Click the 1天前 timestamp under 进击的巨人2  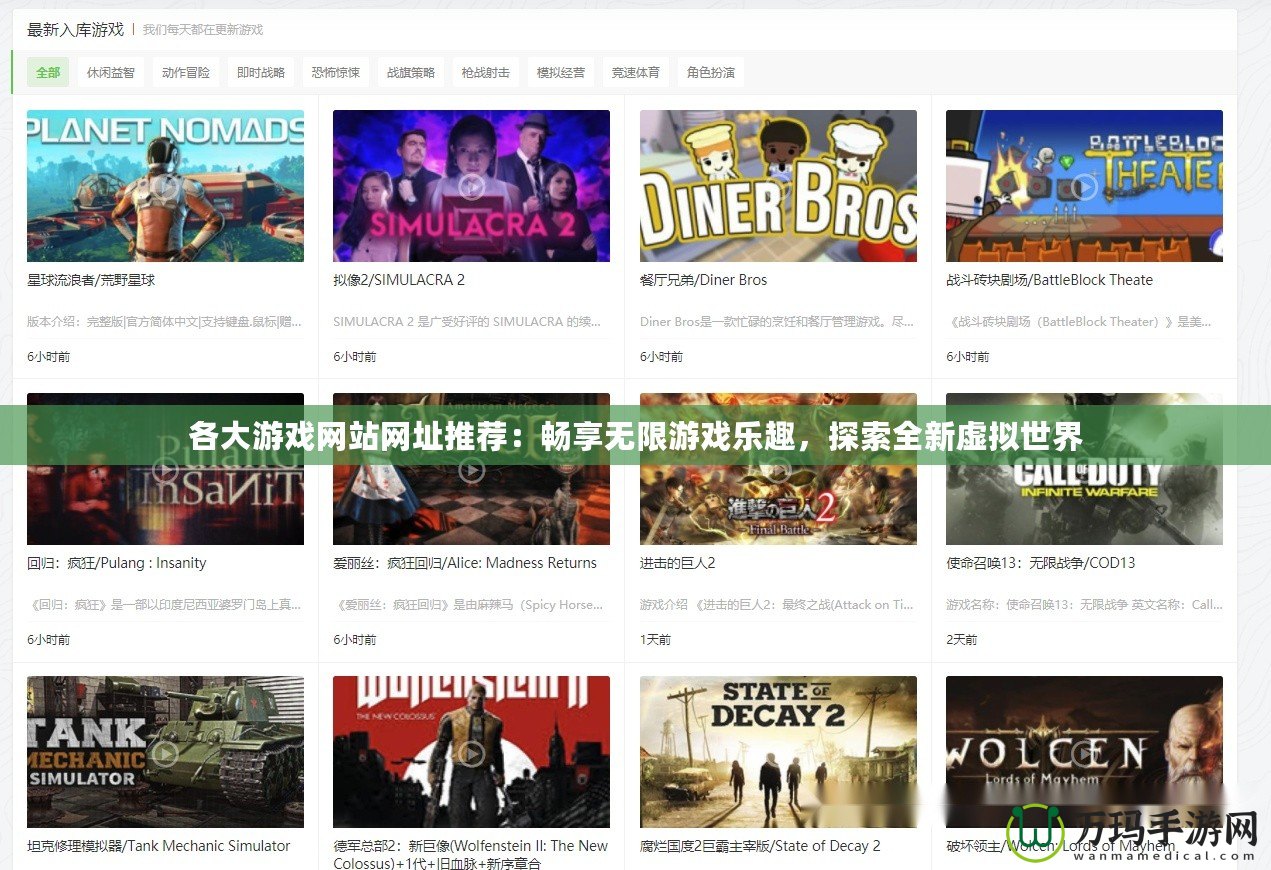655,640
